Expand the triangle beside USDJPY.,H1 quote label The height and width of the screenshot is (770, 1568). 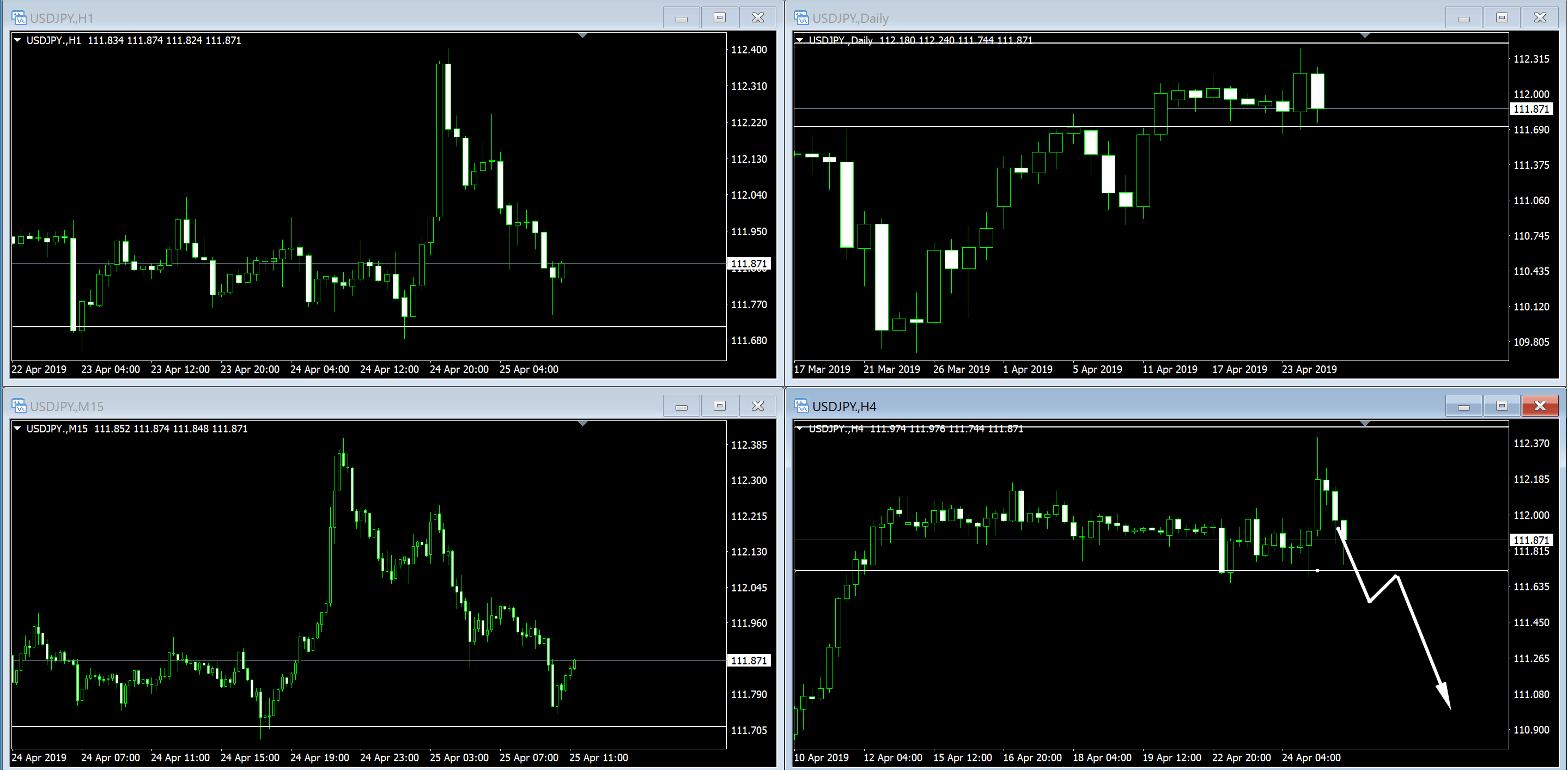click(17, 40)
